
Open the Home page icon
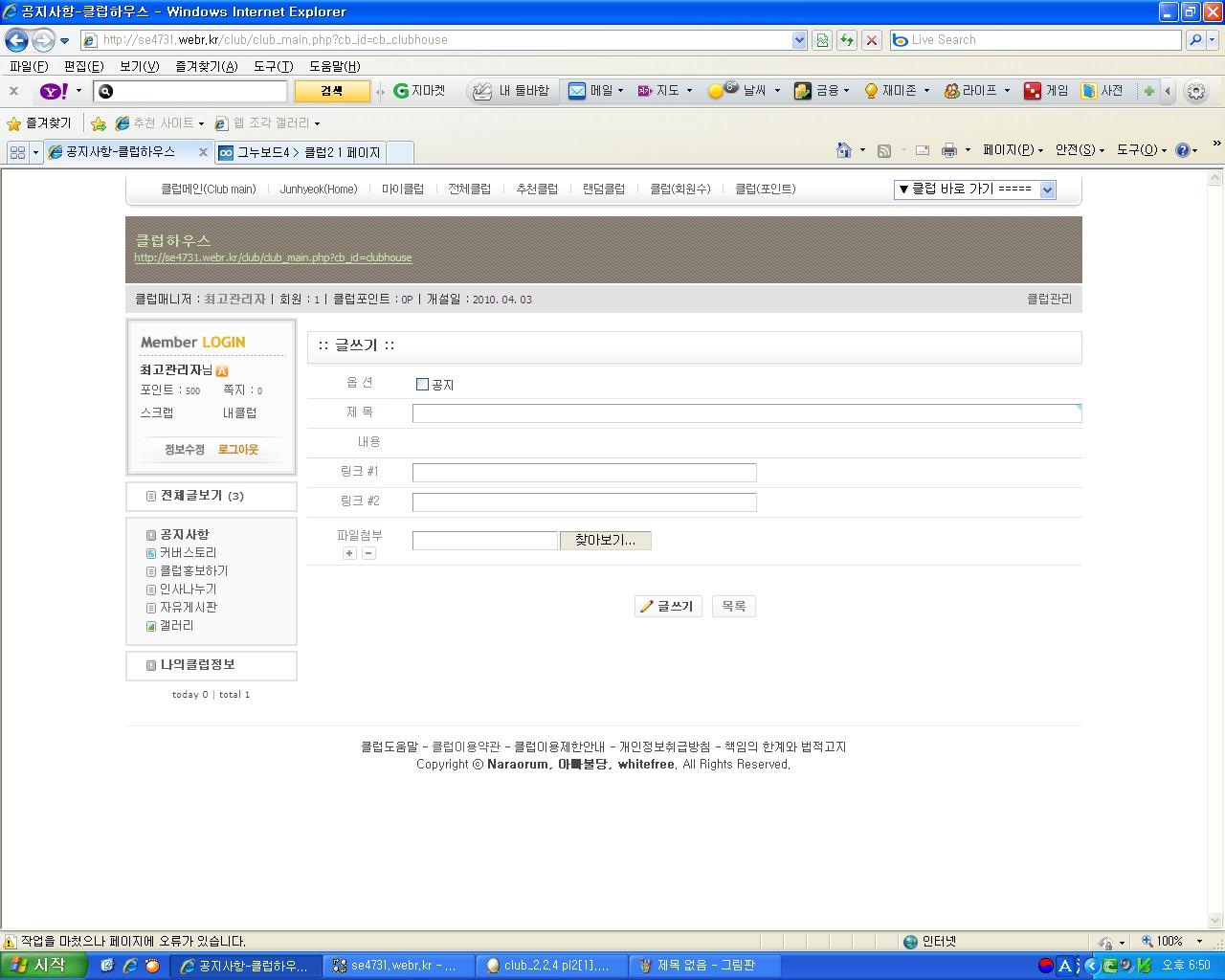pos(843,150)
